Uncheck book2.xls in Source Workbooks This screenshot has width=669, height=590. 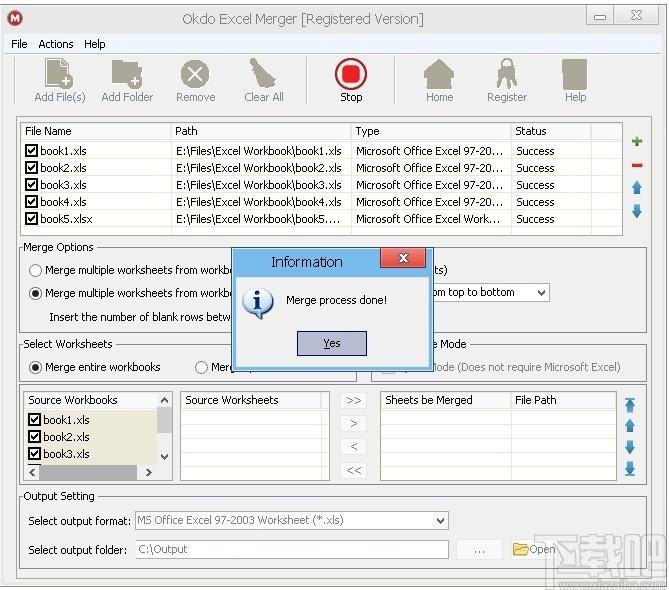coord(35,437)
